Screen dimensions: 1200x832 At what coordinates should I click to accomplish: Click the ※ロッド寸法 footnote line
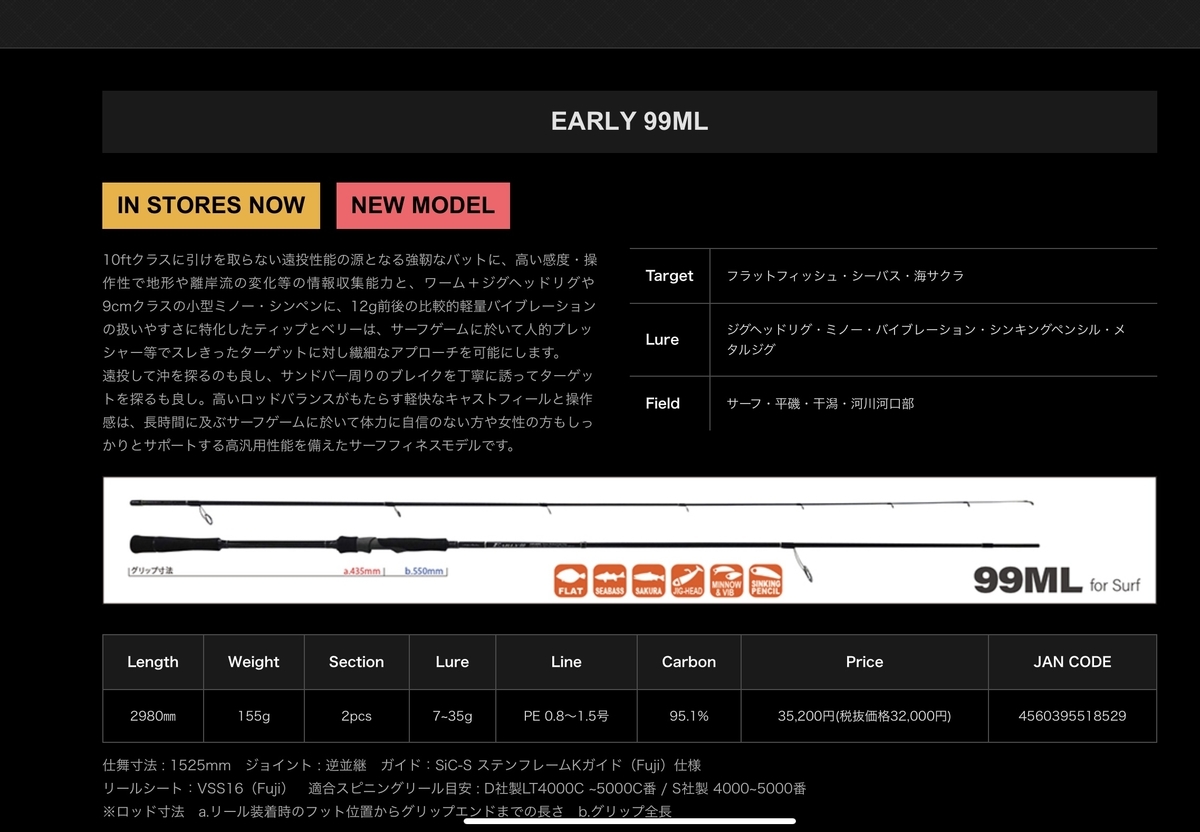click(387, 811)
